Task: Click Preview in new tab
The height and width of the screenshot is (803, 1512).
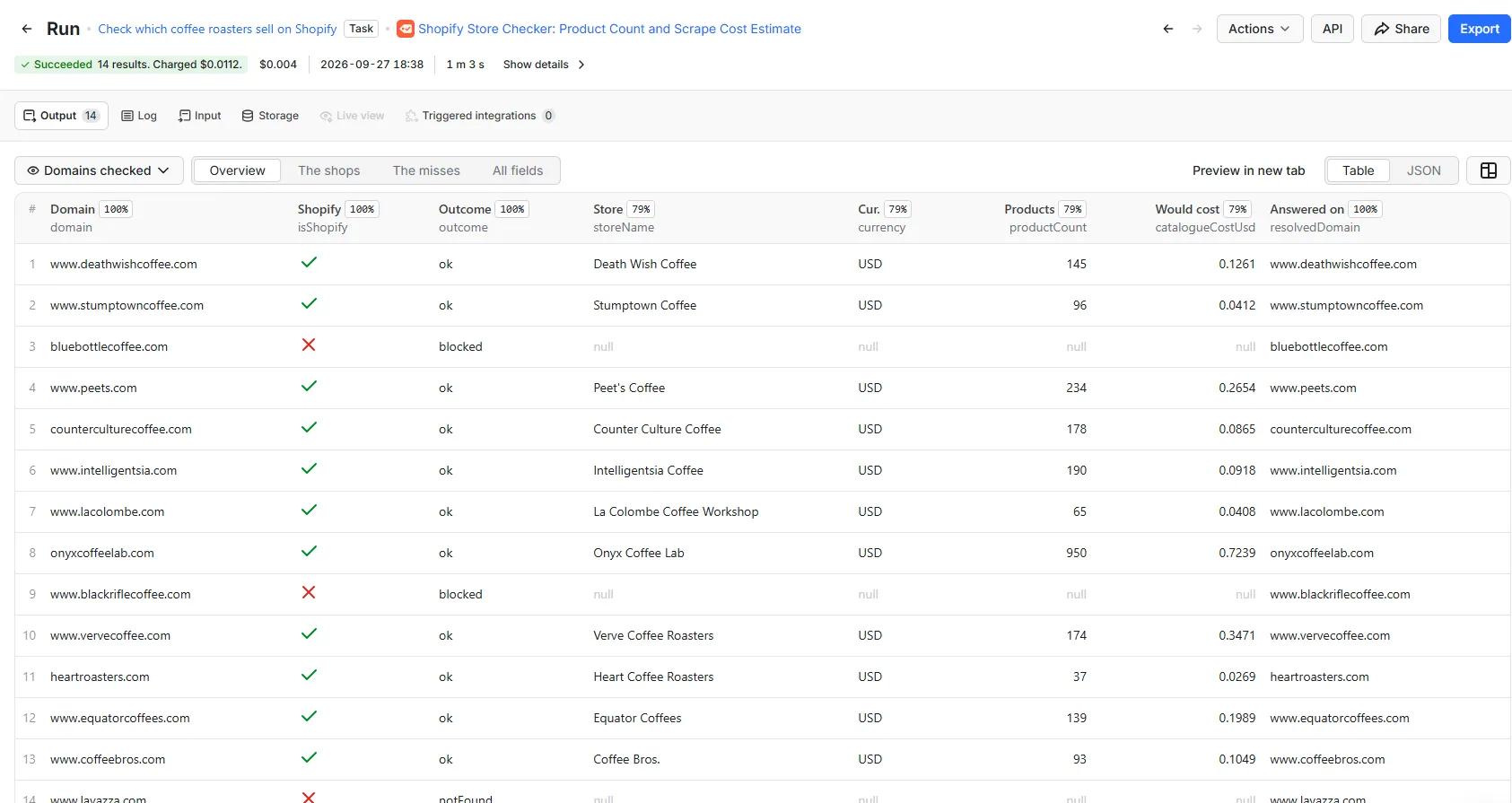Action: click(x=1248, y=170)
